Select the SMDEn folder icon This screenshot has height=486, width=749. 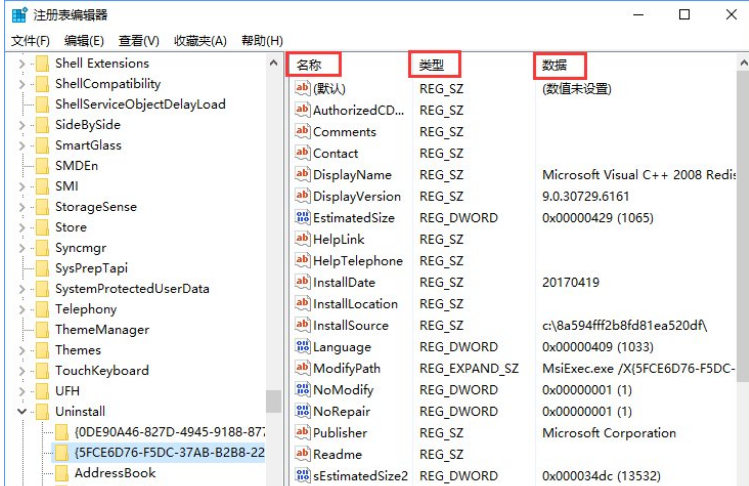(x=43, y=166)
